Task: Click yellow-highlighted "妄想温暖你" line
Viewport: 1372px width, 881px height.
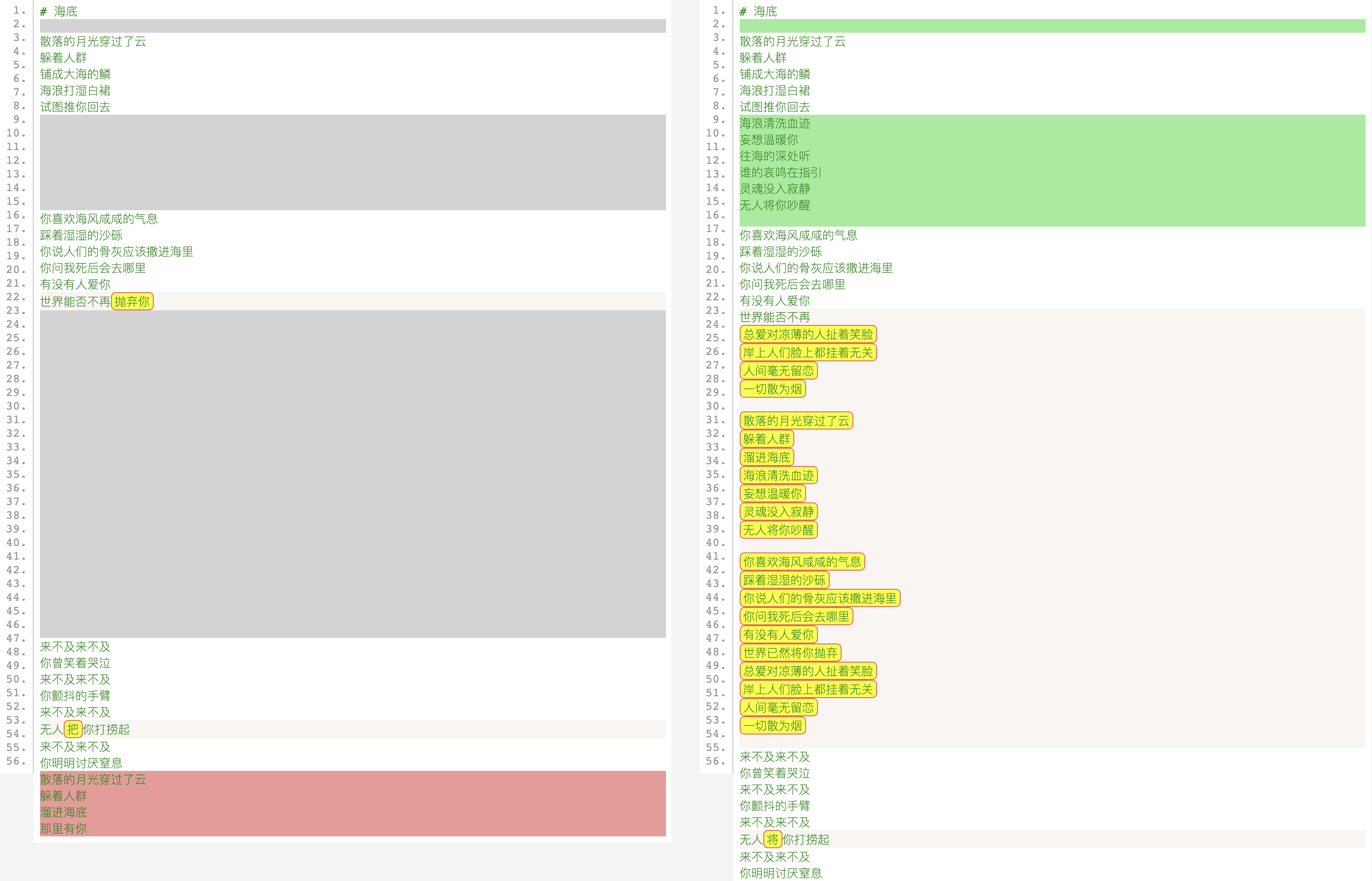Action: click(x=772, y=494)
